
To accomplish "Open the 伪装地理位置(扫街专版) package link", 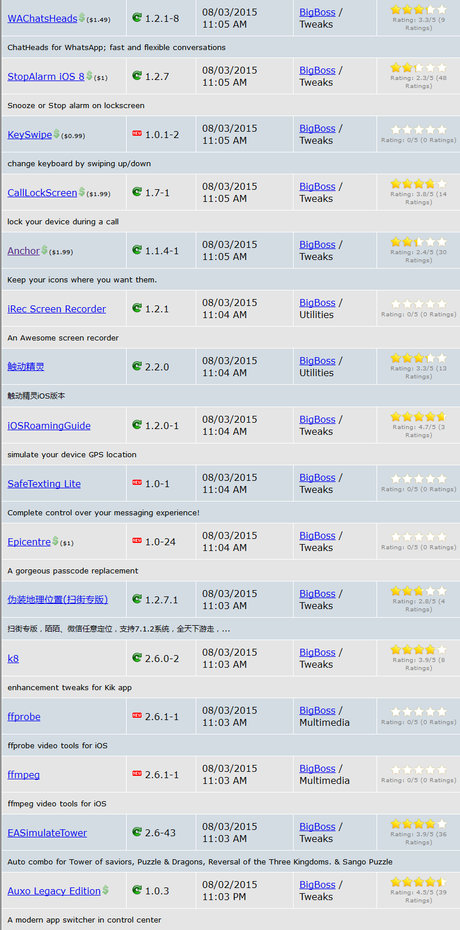I will (x=58, y=599).
